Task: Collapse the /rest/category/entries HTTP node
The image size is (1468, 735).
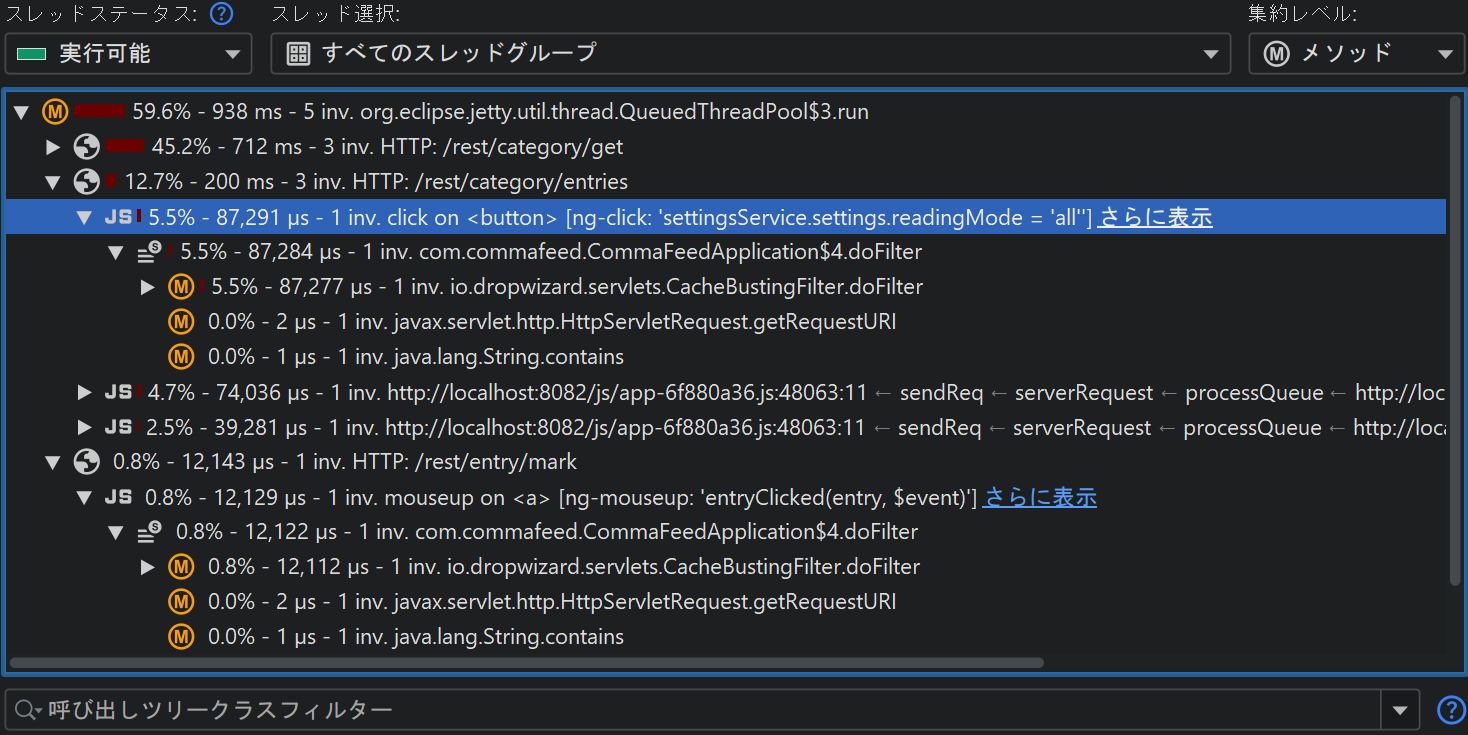Action: tap(54, 182)
